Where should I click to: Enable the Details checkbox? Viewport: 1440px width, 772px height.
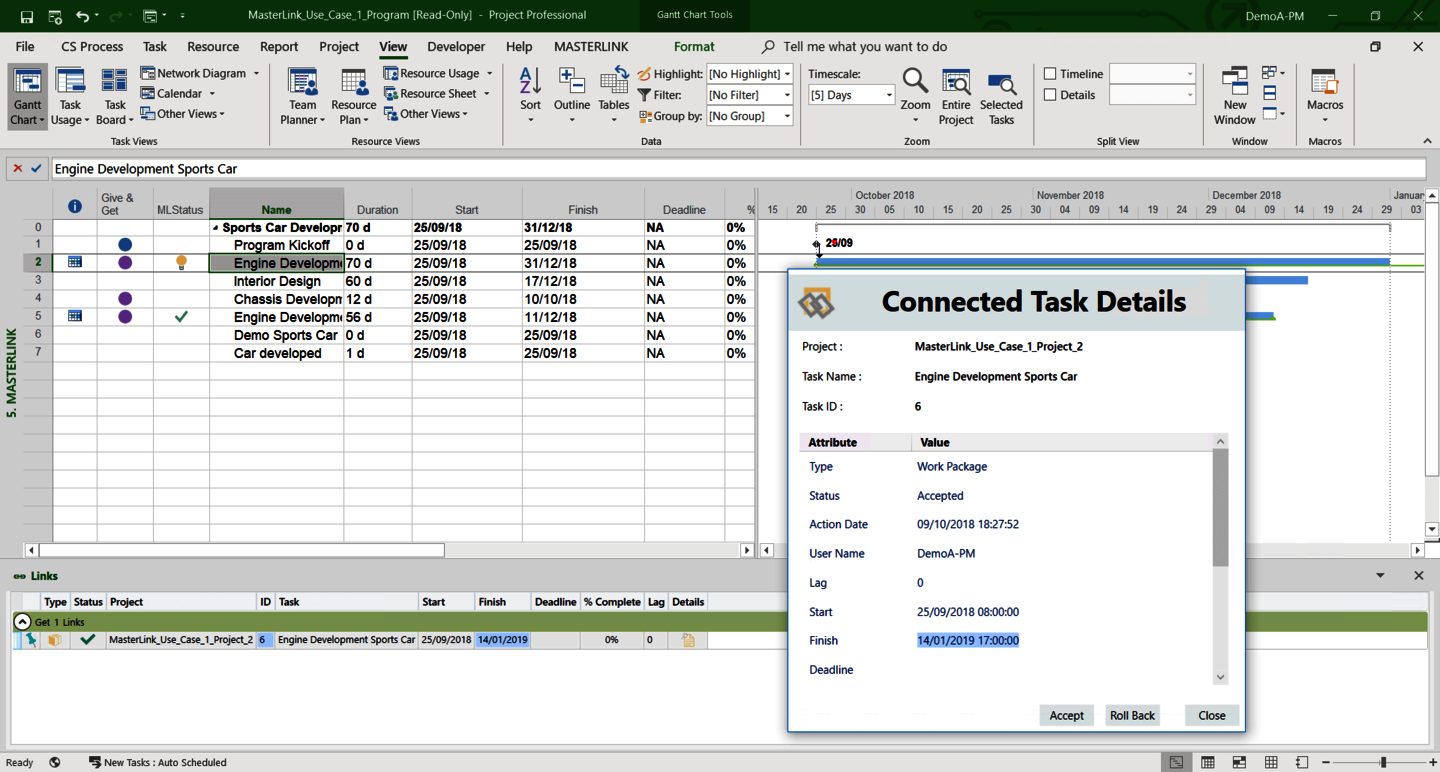pos(1050,95)
